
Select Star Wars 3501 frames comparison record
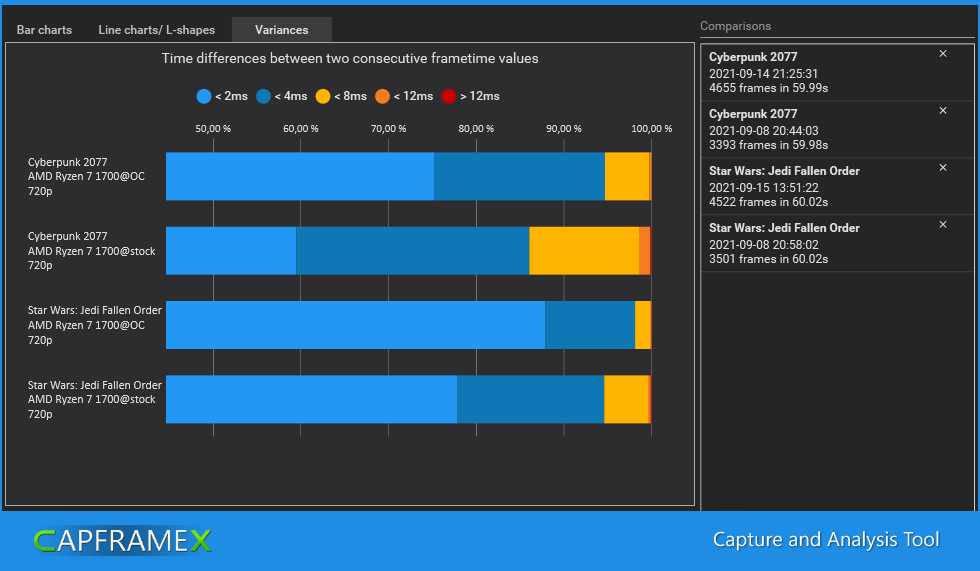click(x=838, y=243)
